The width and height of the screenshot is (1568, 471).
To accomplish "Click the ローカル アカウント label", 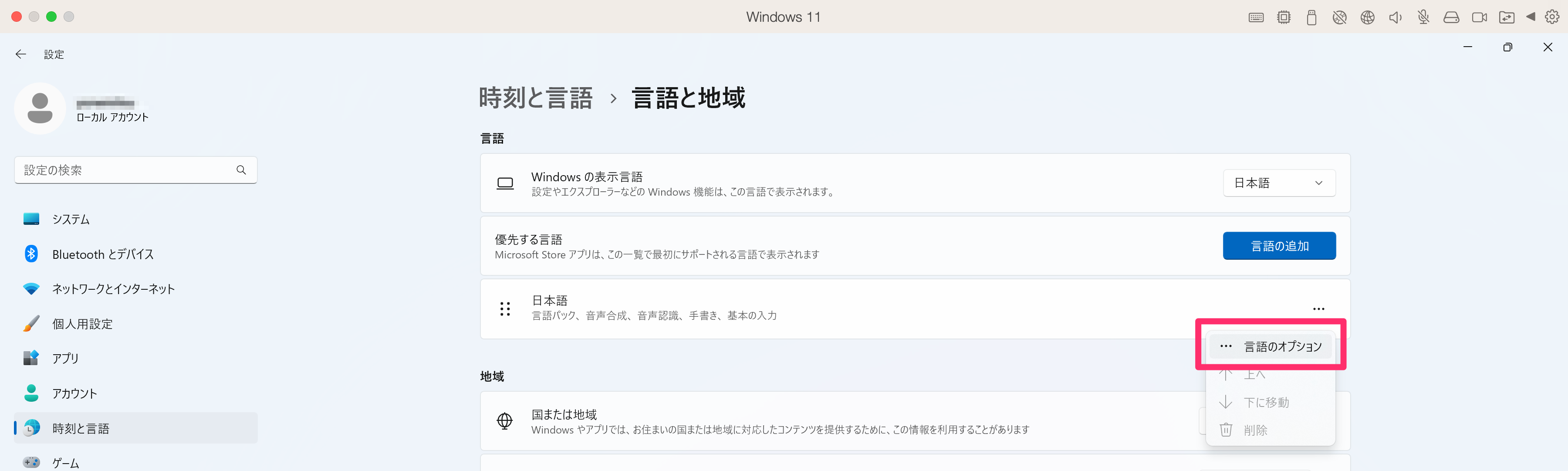I will 113,118.
